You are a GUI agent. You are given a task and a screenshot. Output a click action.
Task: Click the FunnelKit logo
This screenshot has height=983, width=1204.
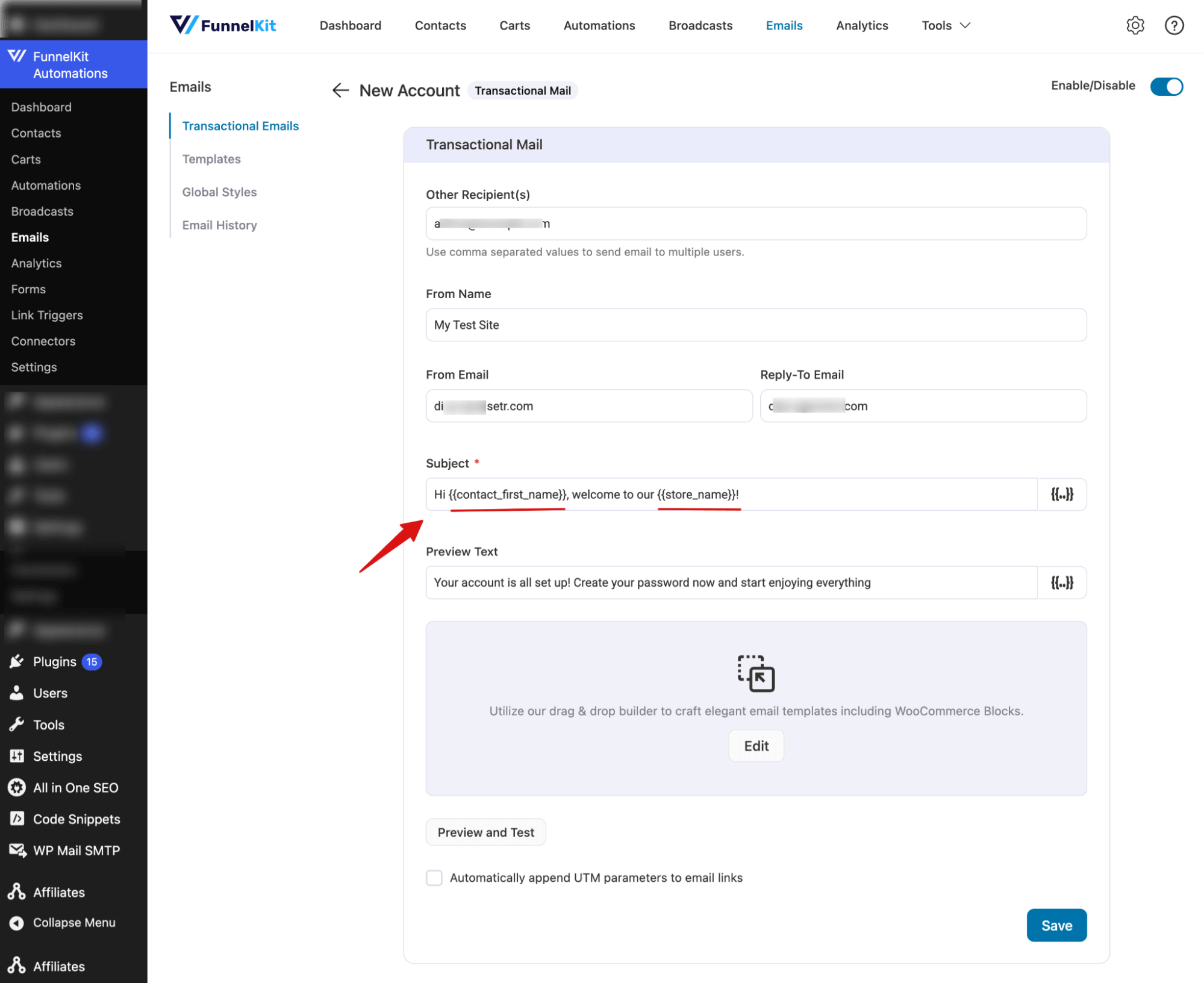(222, 25)
